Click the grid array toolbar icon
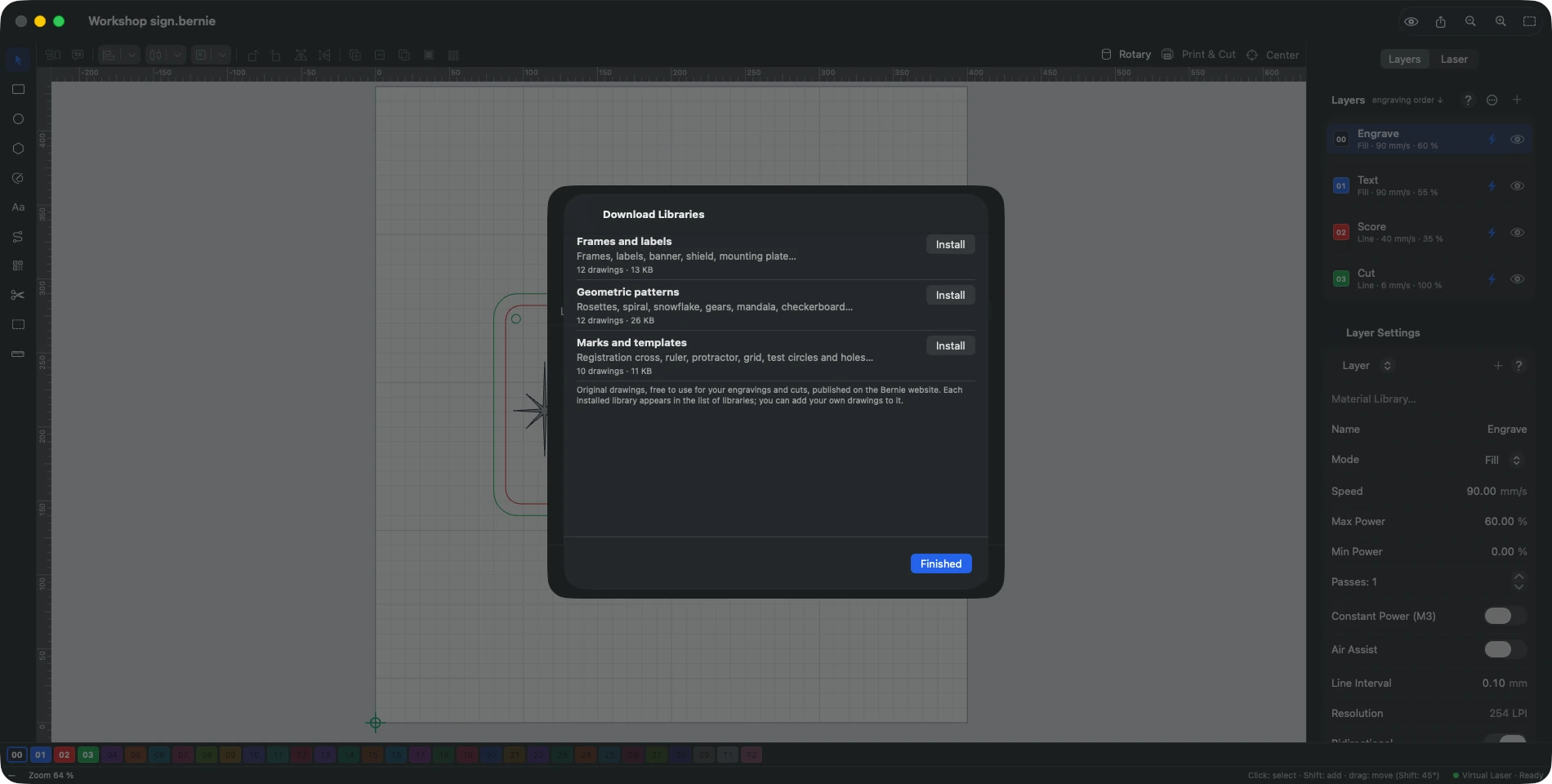The height and width of the screenshot is (784, 1552). 453,55
